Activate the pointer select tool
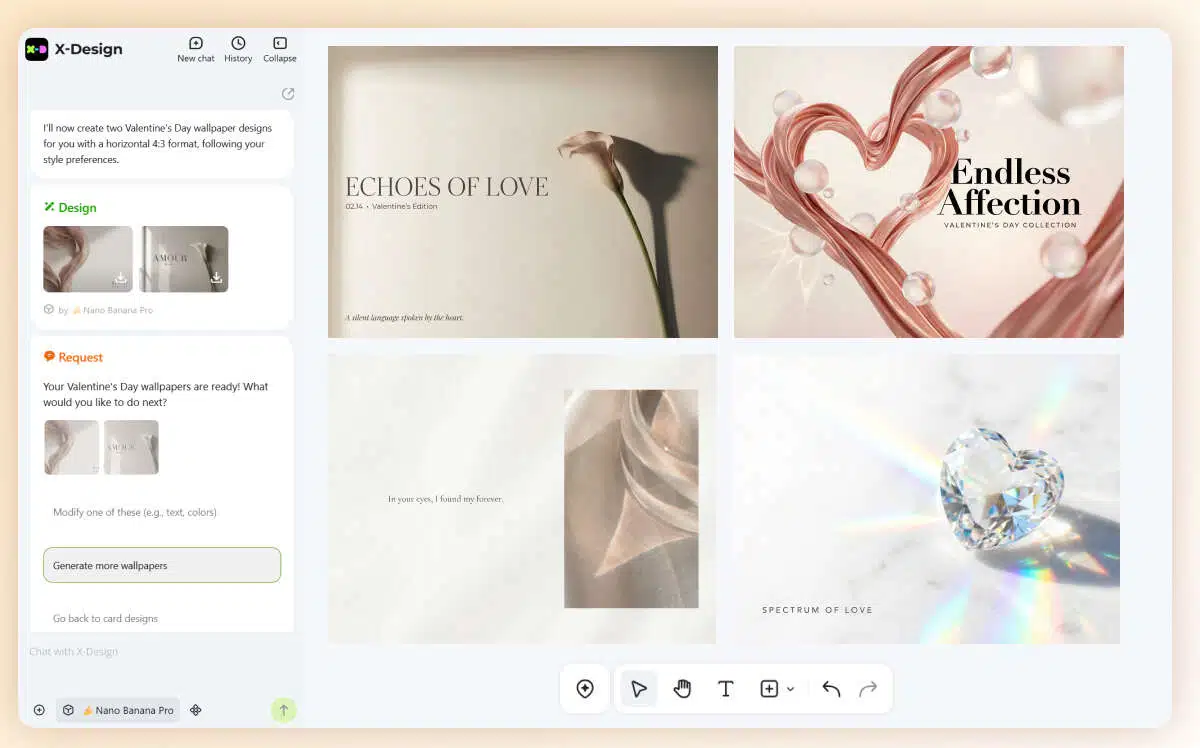 [639, 688]
